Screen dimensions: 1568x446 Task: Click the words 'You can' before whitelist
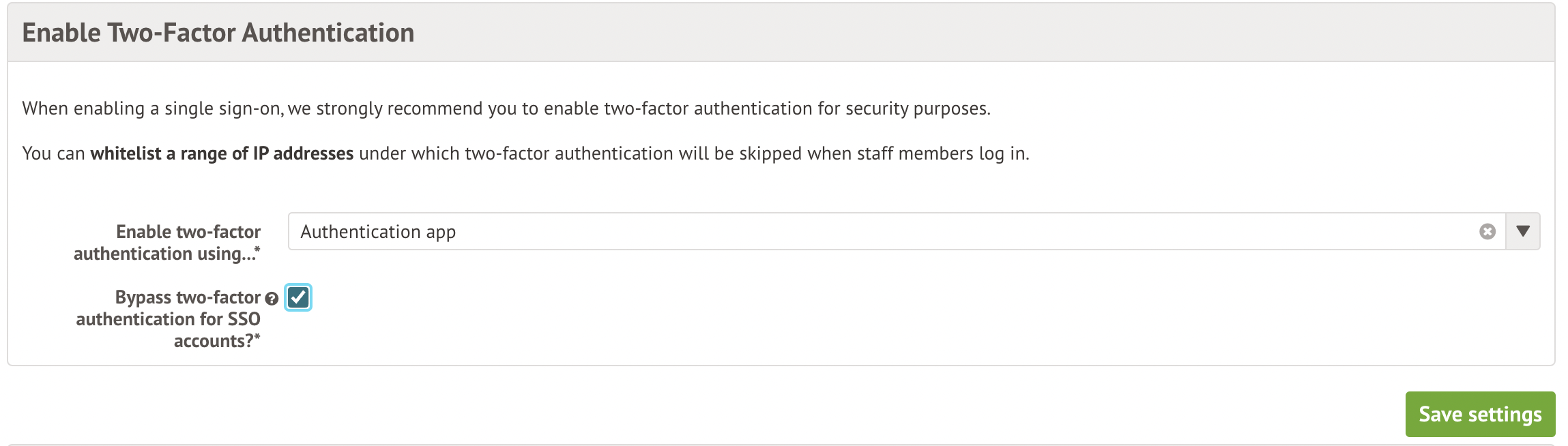pos(53,153)
